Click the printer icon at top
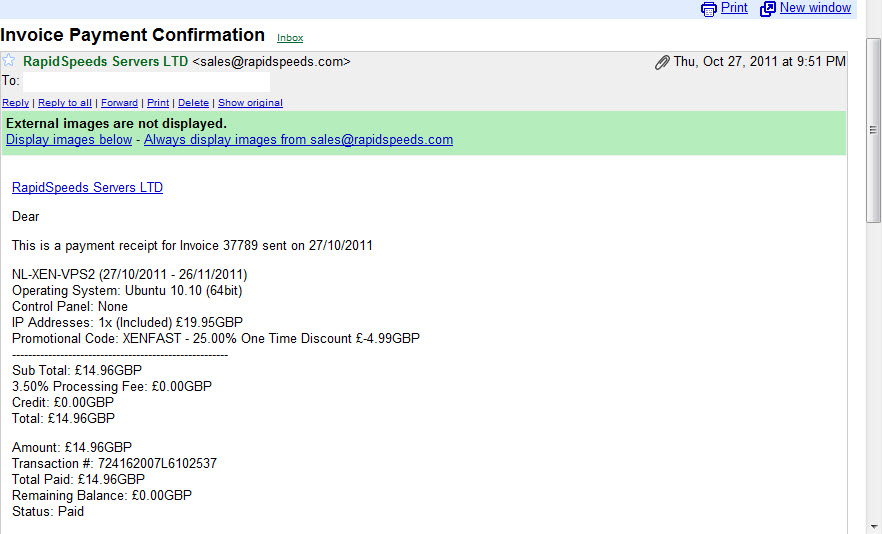882x534 pixels. pos(708,9)
